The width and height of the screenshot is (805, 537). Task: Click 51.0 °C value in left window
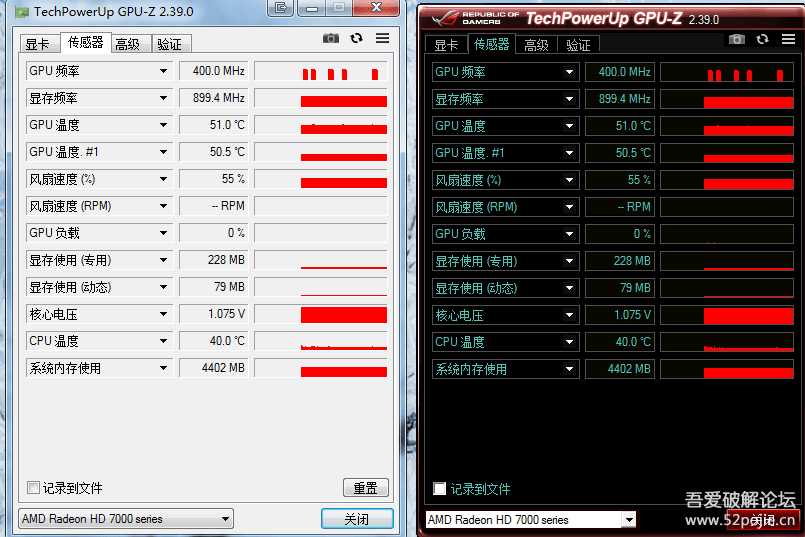click(214, 125)
